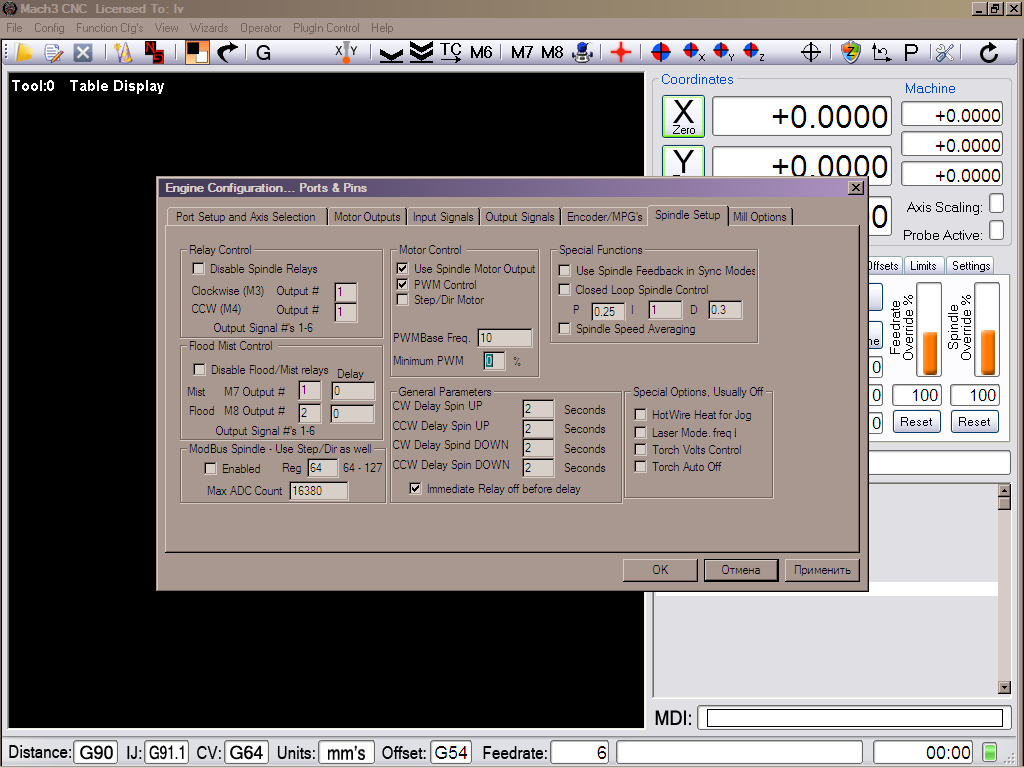
Task: Check Torch Auto Off option
Action: 641,466
